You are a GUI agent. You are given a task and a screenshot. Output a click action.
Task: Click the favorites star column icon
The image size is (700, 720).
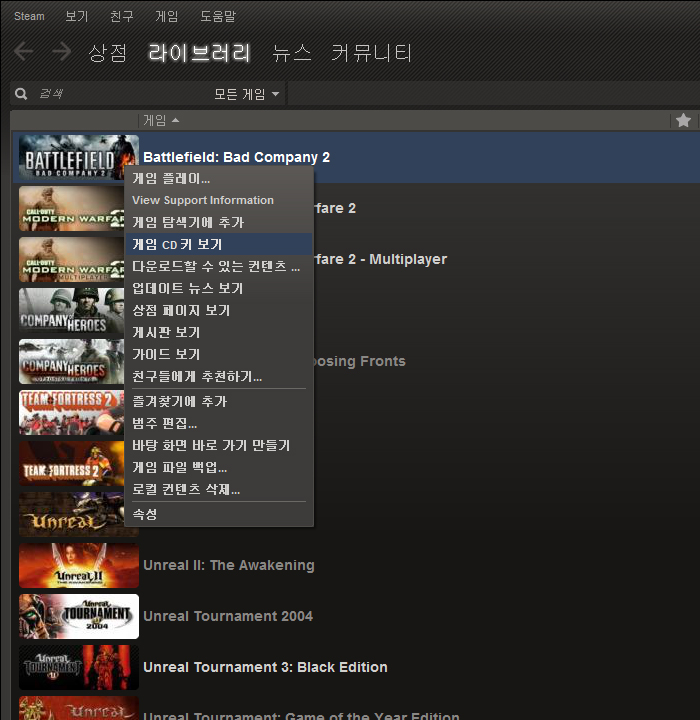(683, 120)
